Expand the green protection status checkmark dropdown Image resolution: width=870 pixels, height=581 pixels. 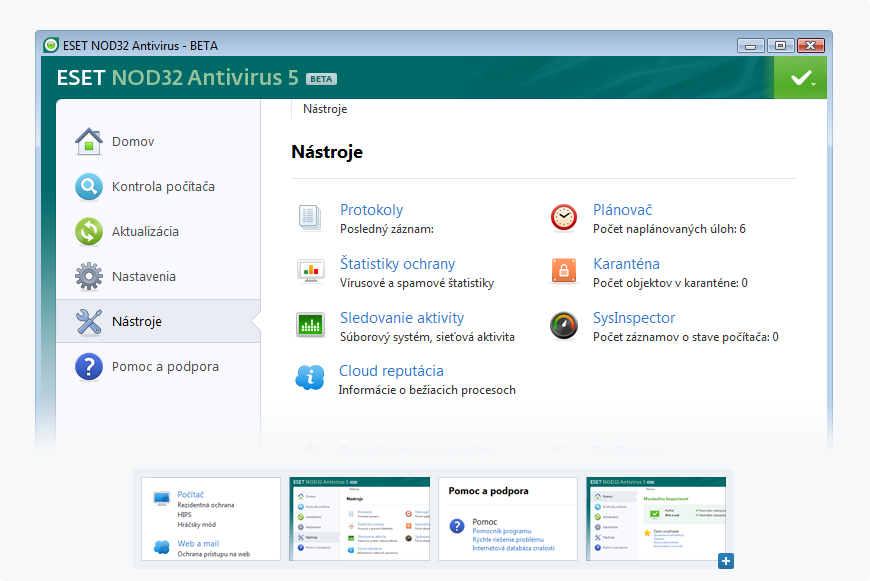coord(800,78)
